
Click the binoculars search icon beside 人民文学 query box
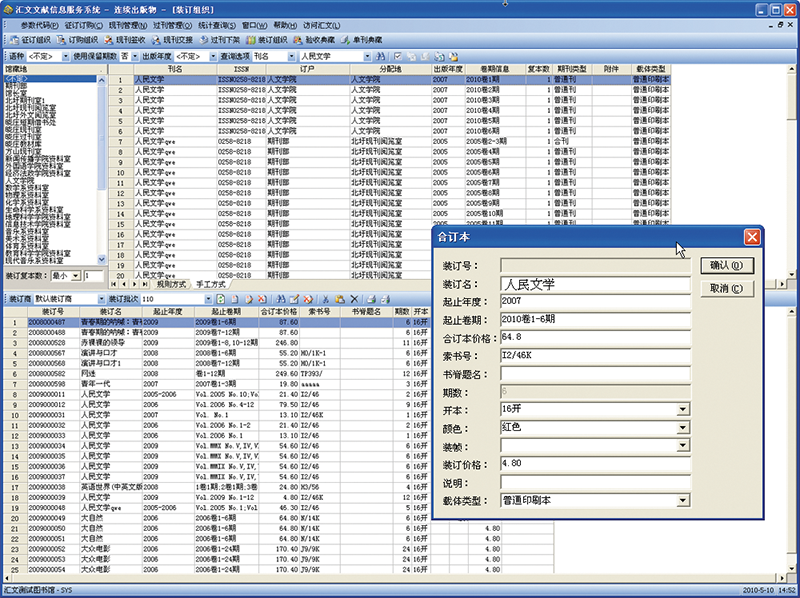click(x=380, y=56)
